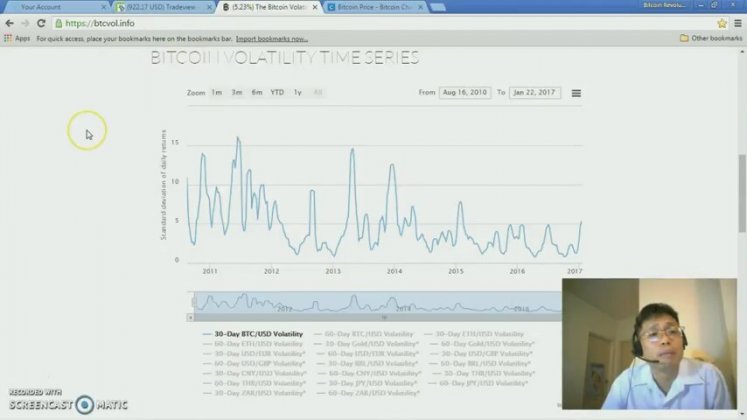
Task: Switch to the Tradeview tab
Action: [162, 7]
